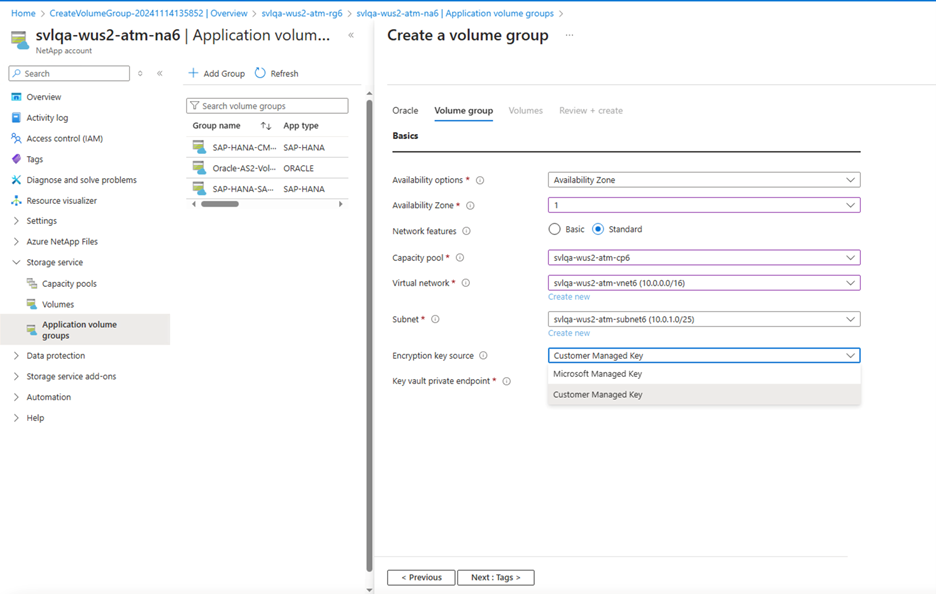This screenshot has height=594, width=936.
Task: Open Diagnose and solve problems
Action: [x=81, y=180]
